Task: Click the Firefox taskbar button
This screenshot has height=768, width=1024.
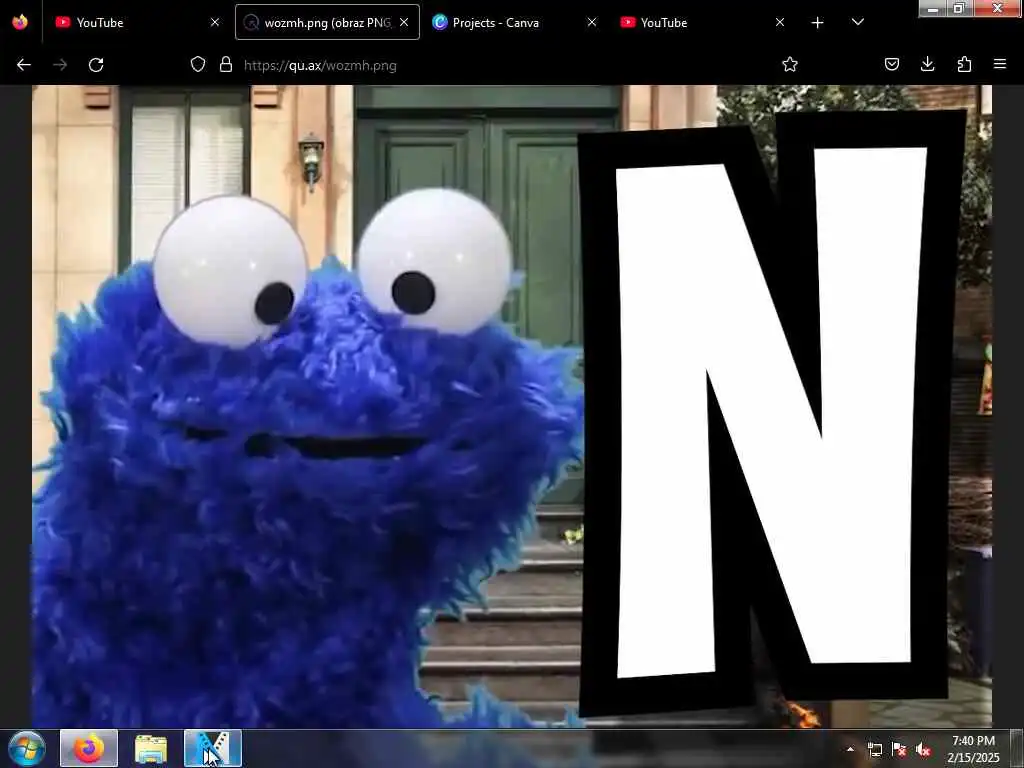Action: (89, 748)
